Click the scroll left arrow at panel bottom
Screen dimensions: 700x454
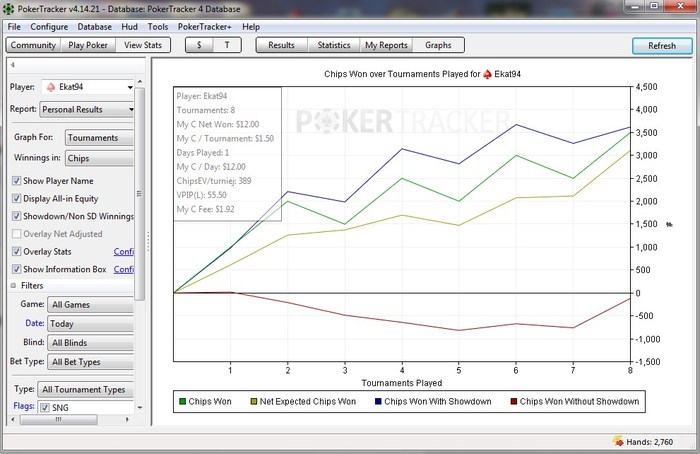pos(12,420)
